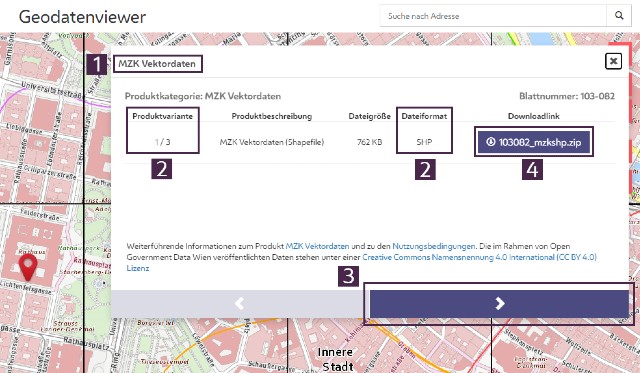Click the 'Downloadlink' column header
Image resolution: width=640 pixels, height=373 pixels.
pyautogui.click(x=533, y=116)
